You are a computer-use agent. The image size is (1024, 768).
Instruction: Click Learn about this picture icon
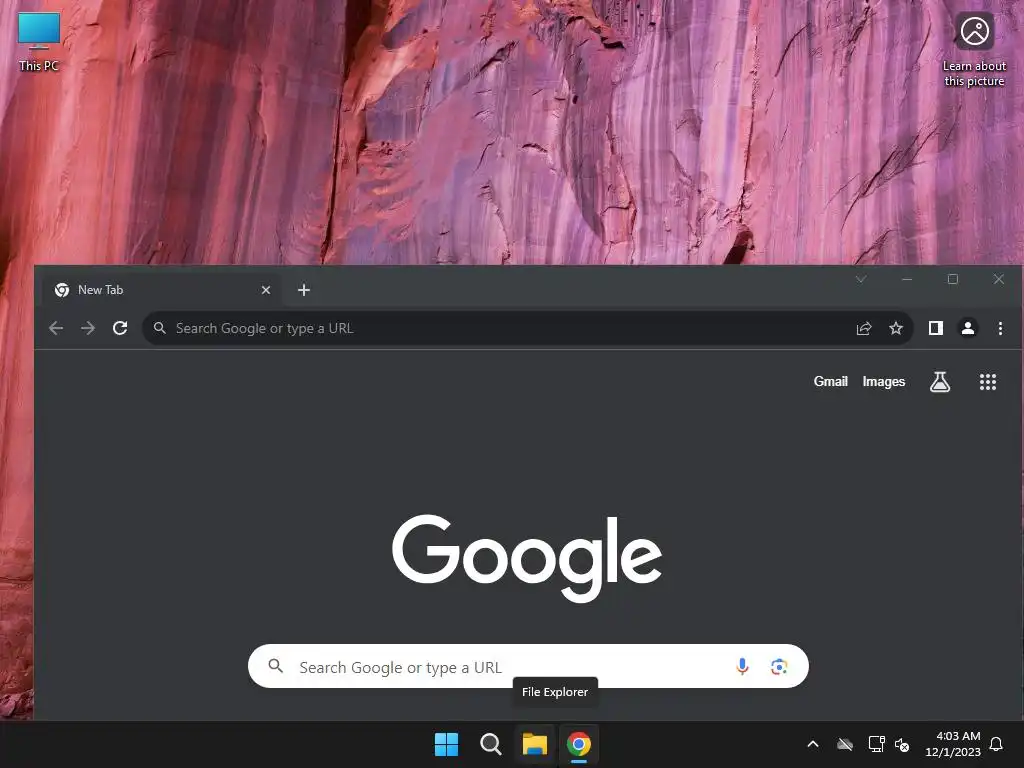pyautogui.click(x=974, y=51)
